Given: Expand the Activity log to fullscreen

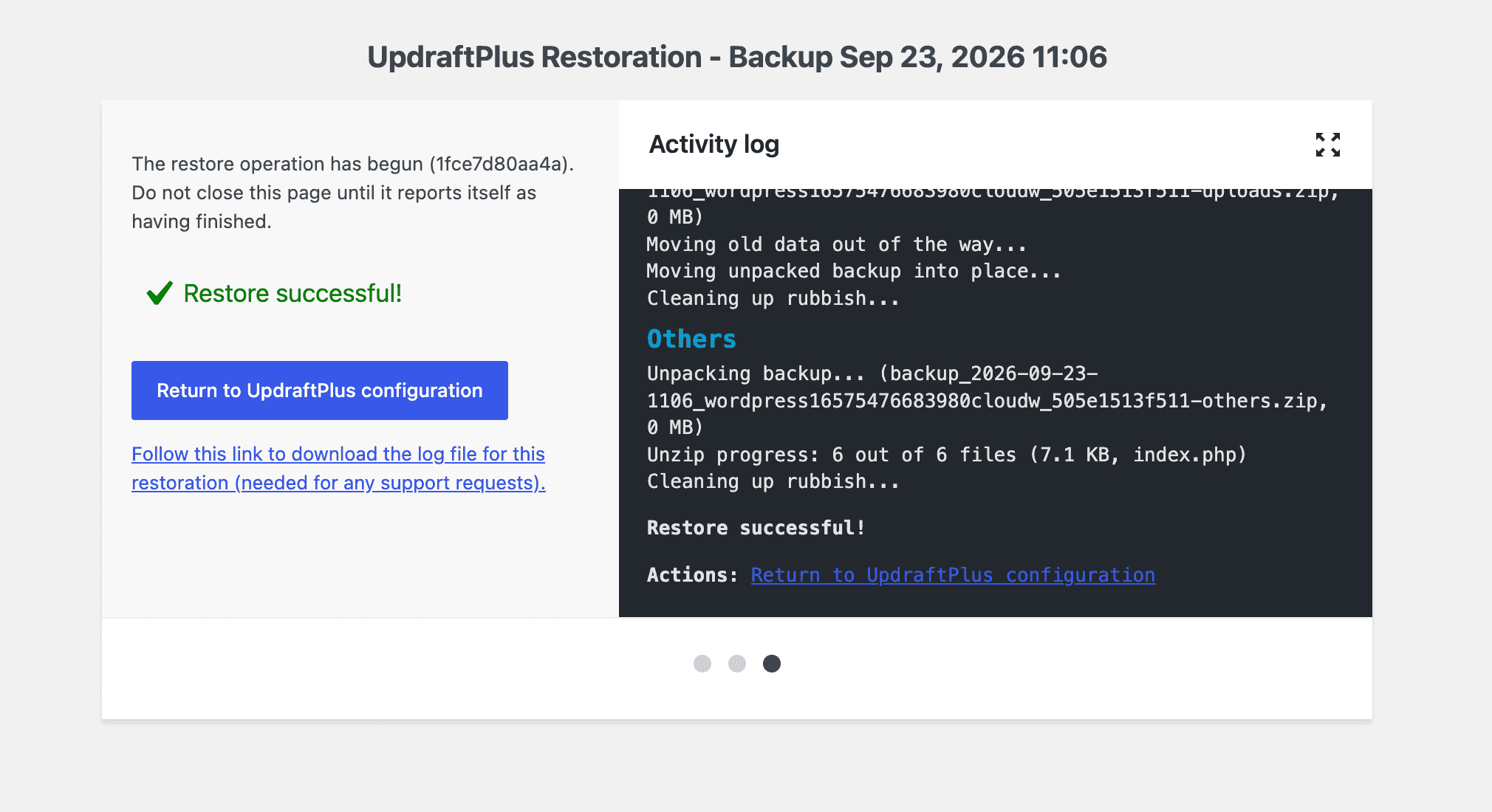Looking at the screenshot, I should click(x=1327, y=145).
